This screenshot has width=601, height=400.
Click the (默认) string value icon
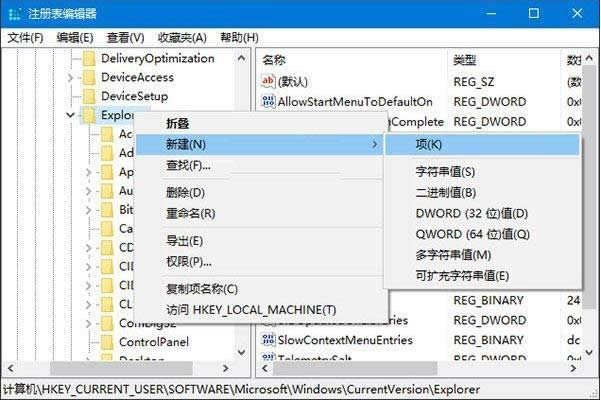(x=268, y=82)
